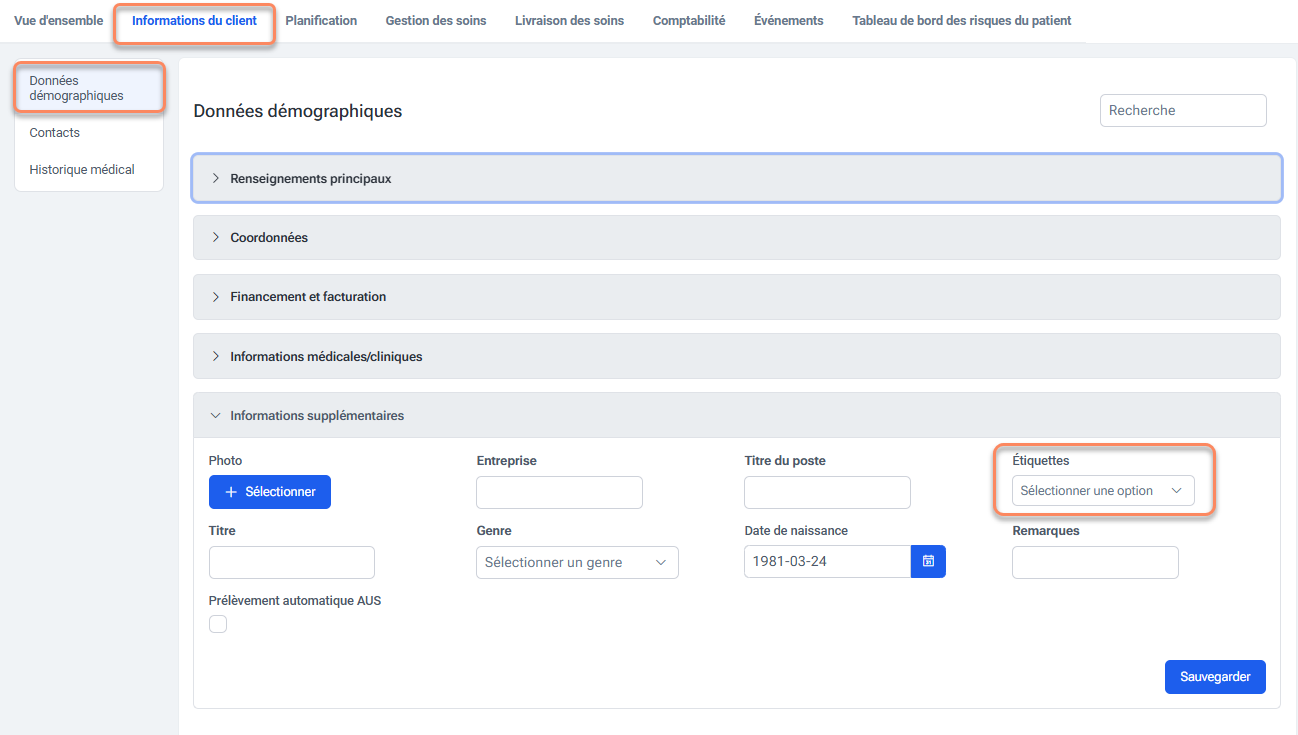This screenshot has height=735, width=1298.
Task: Expand Informations médicales/cliniques section
Action: point(325,356)
